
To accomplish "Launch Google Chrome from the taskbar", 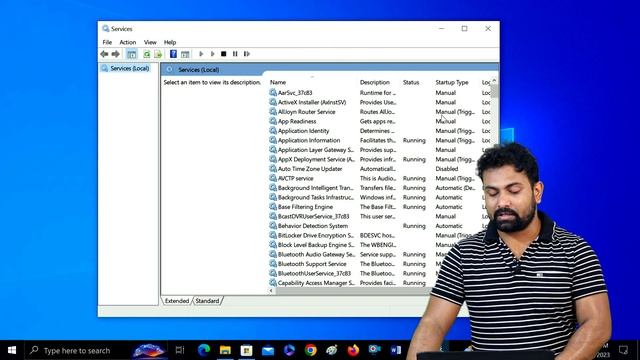I will click(x=311, y=350).
